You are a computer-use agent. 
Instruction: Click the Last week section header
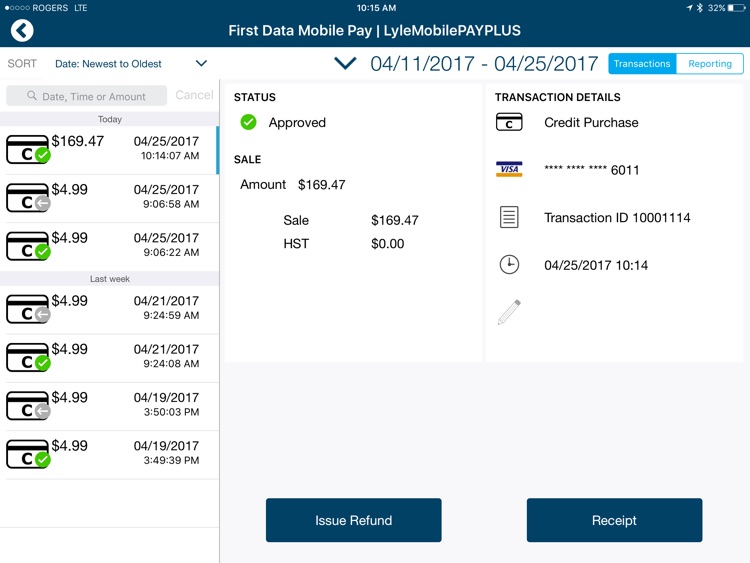[110, 279]
